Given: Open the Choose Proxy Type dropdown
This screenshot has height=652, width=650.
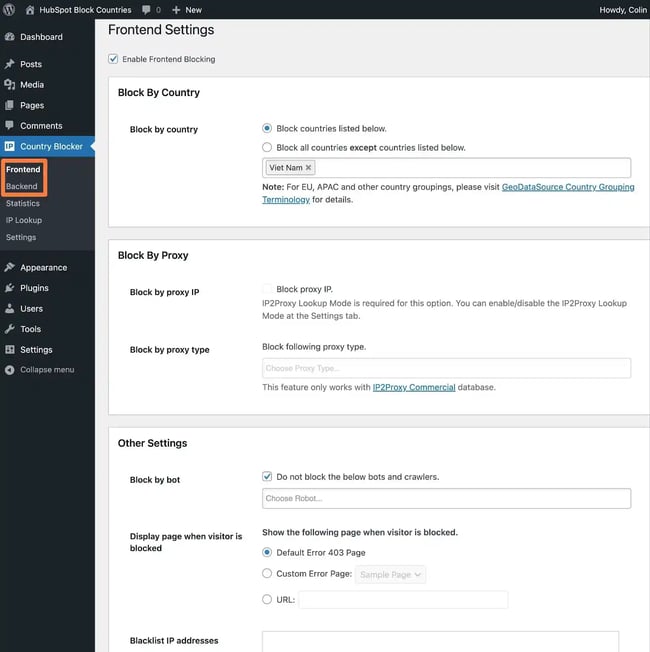Looking at the screenshot, I should click(446, 368).
